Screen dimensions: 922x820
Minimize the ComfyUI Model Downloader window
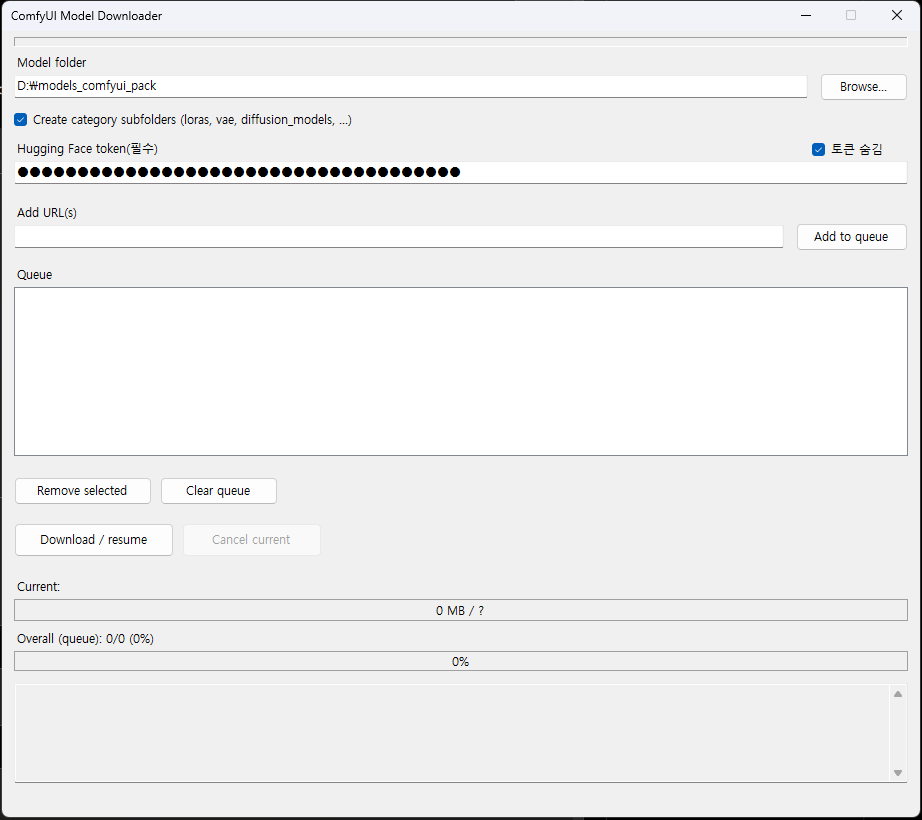[806, 15]
